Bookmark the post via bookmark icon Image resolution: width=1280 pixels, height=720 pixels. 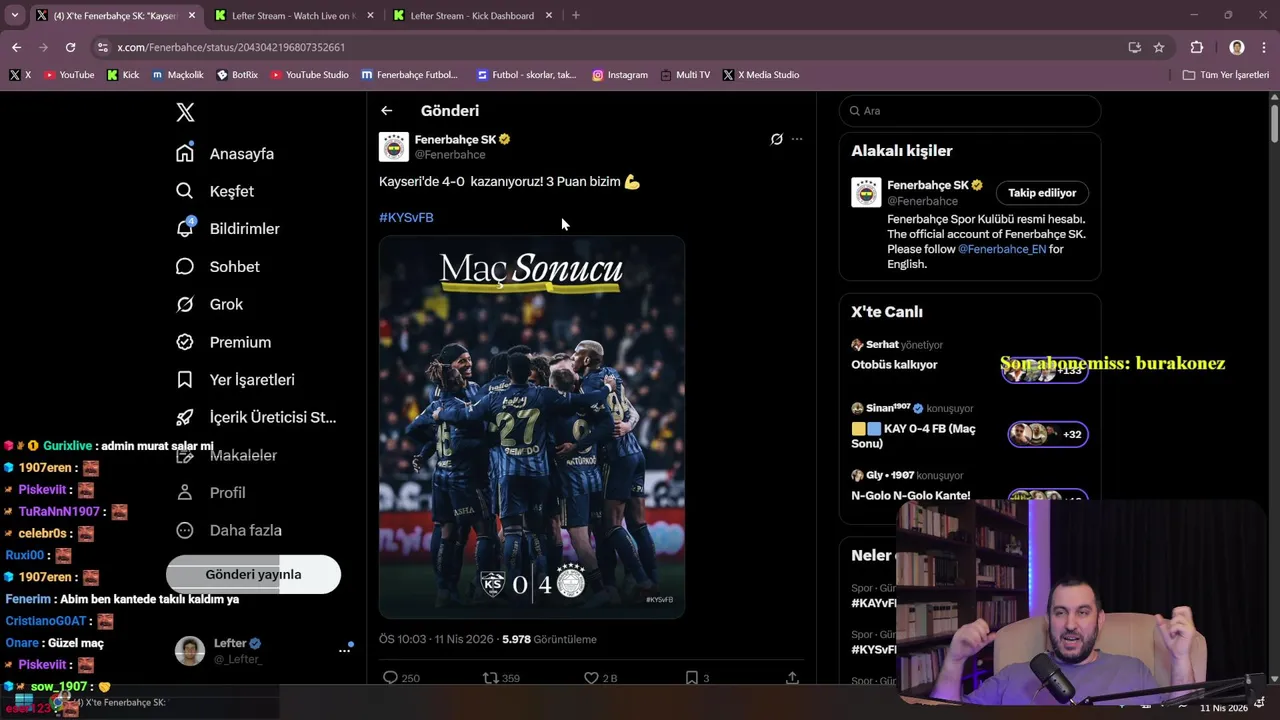691,678
